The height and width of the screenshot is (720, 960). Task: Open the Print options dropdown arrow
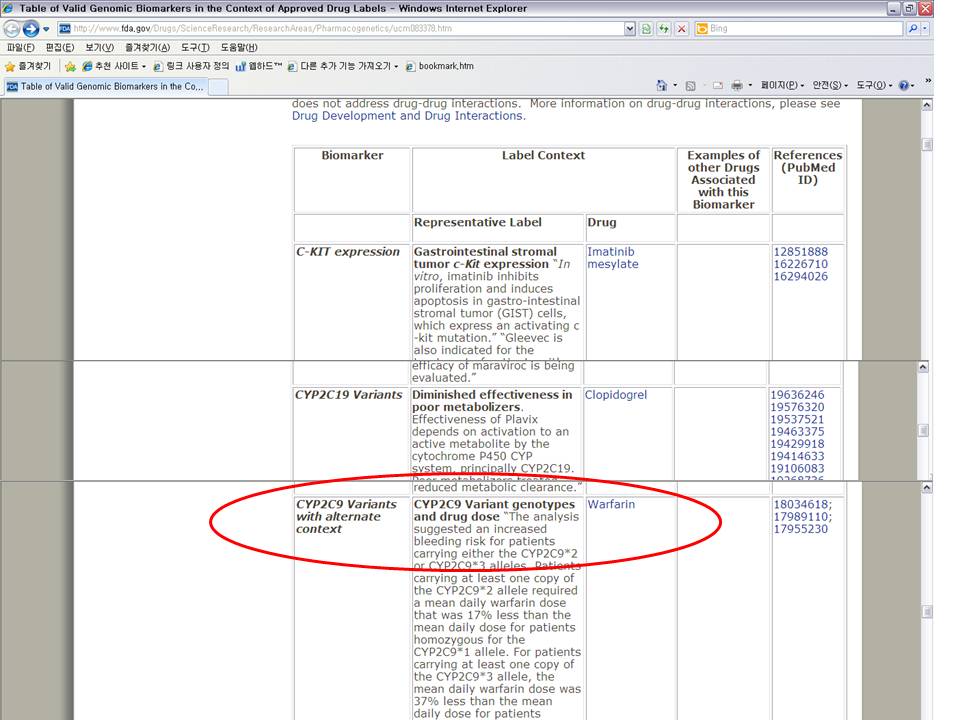click(x=750, y=85)
